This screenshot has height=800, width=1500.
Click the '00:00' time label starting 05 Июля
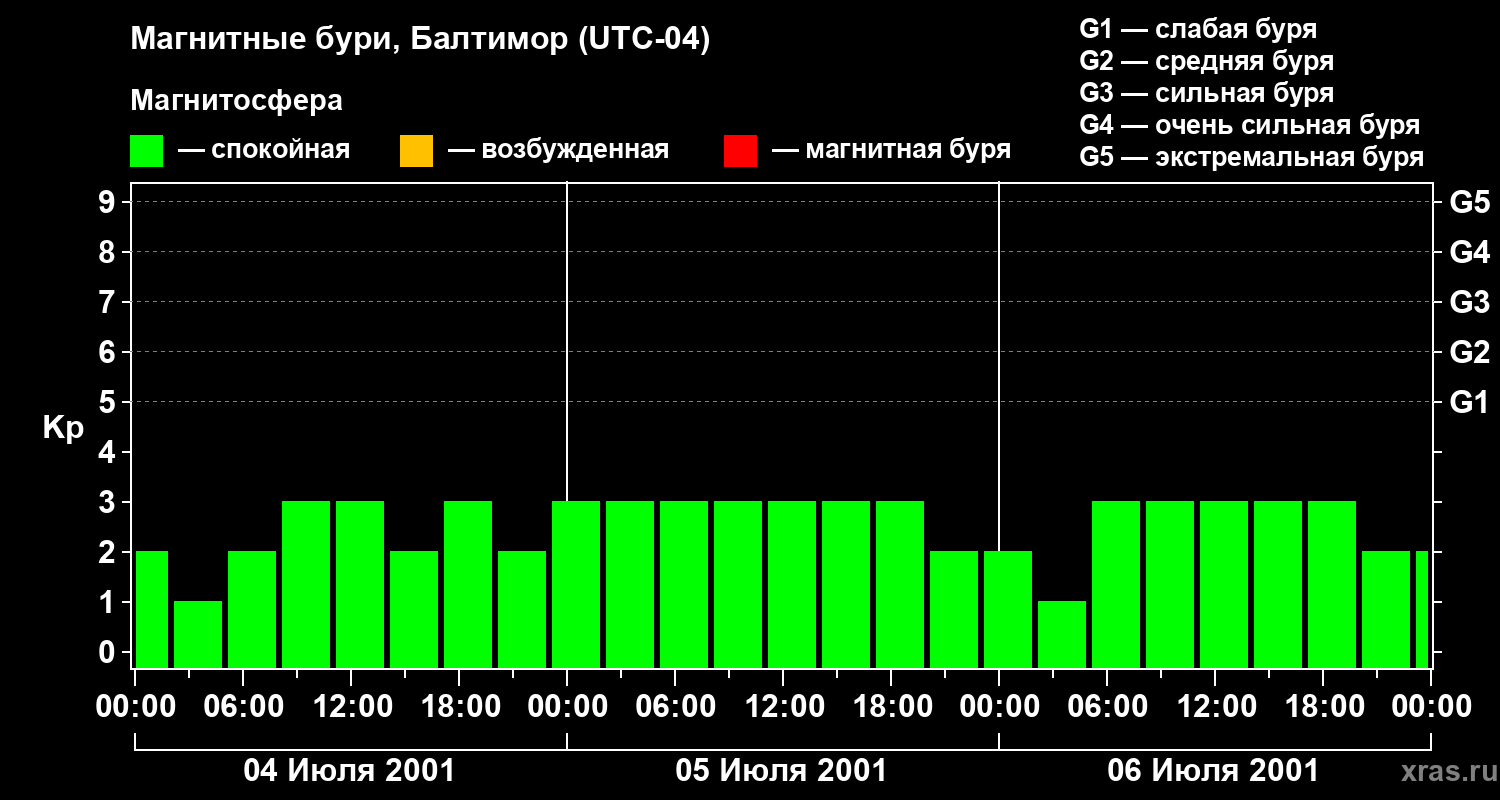567,707
